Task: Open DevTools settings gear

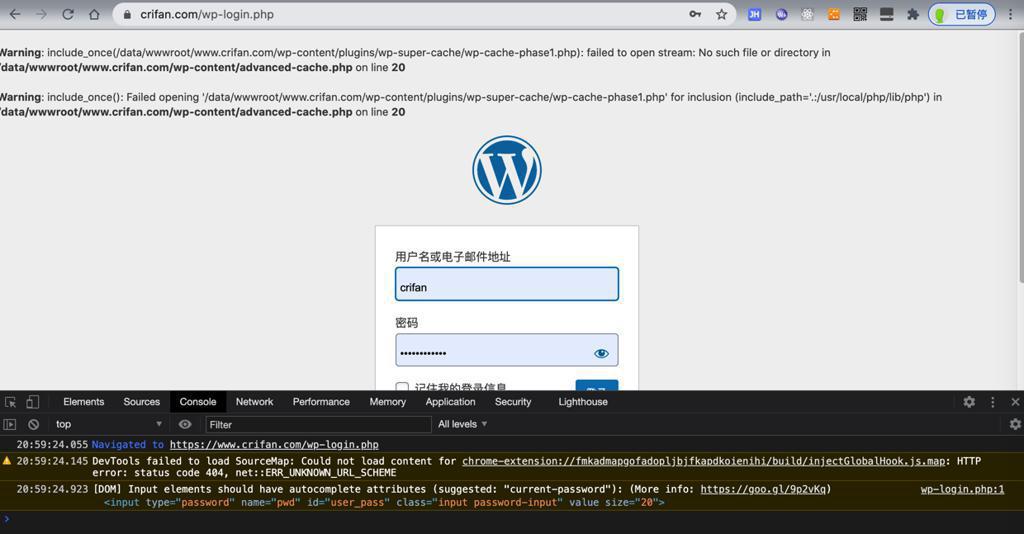Action: point(969,402)
